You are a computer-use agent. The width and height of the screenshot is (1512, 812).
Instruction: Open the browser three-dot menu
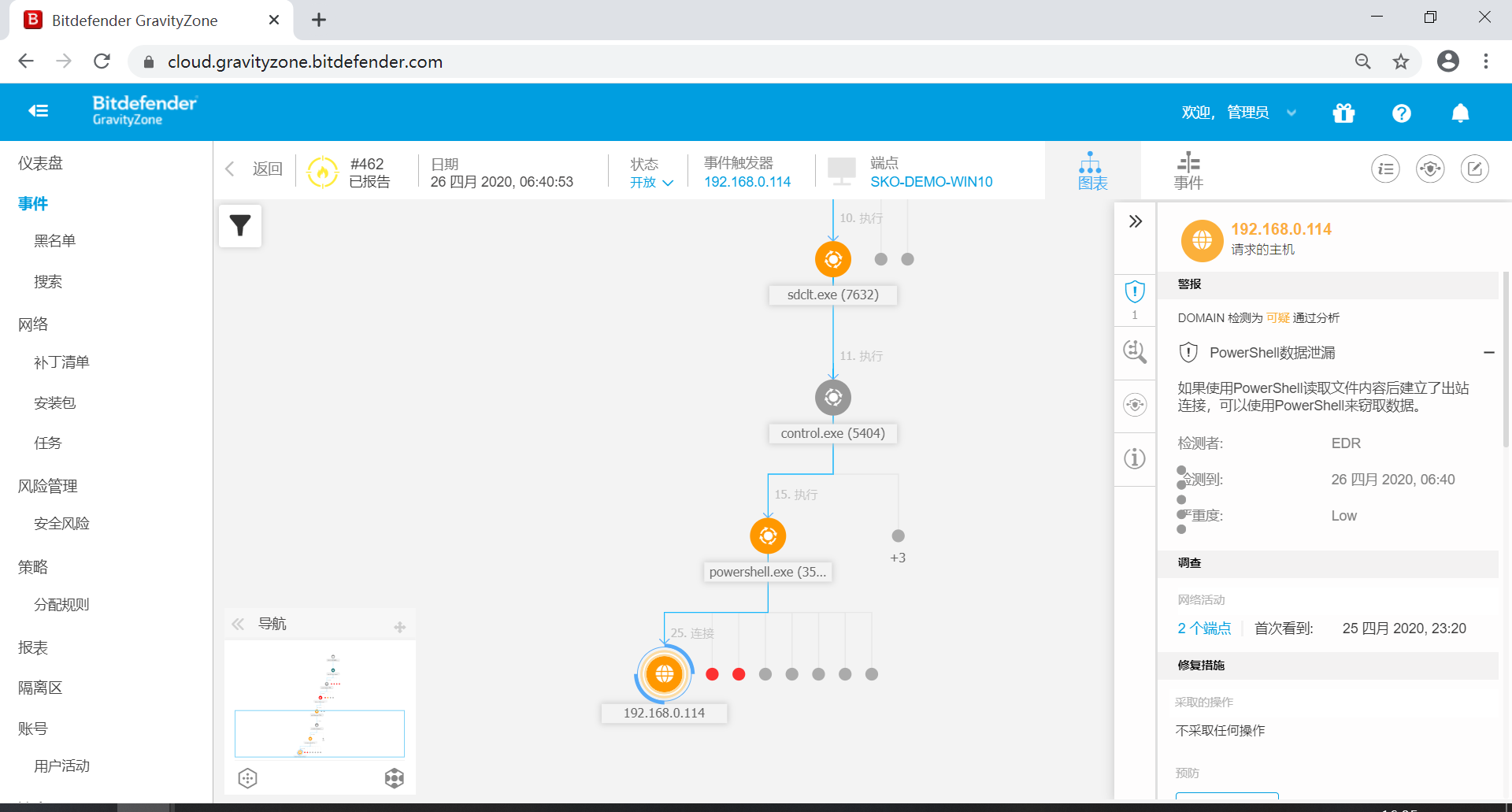[x=1486, y=61]
